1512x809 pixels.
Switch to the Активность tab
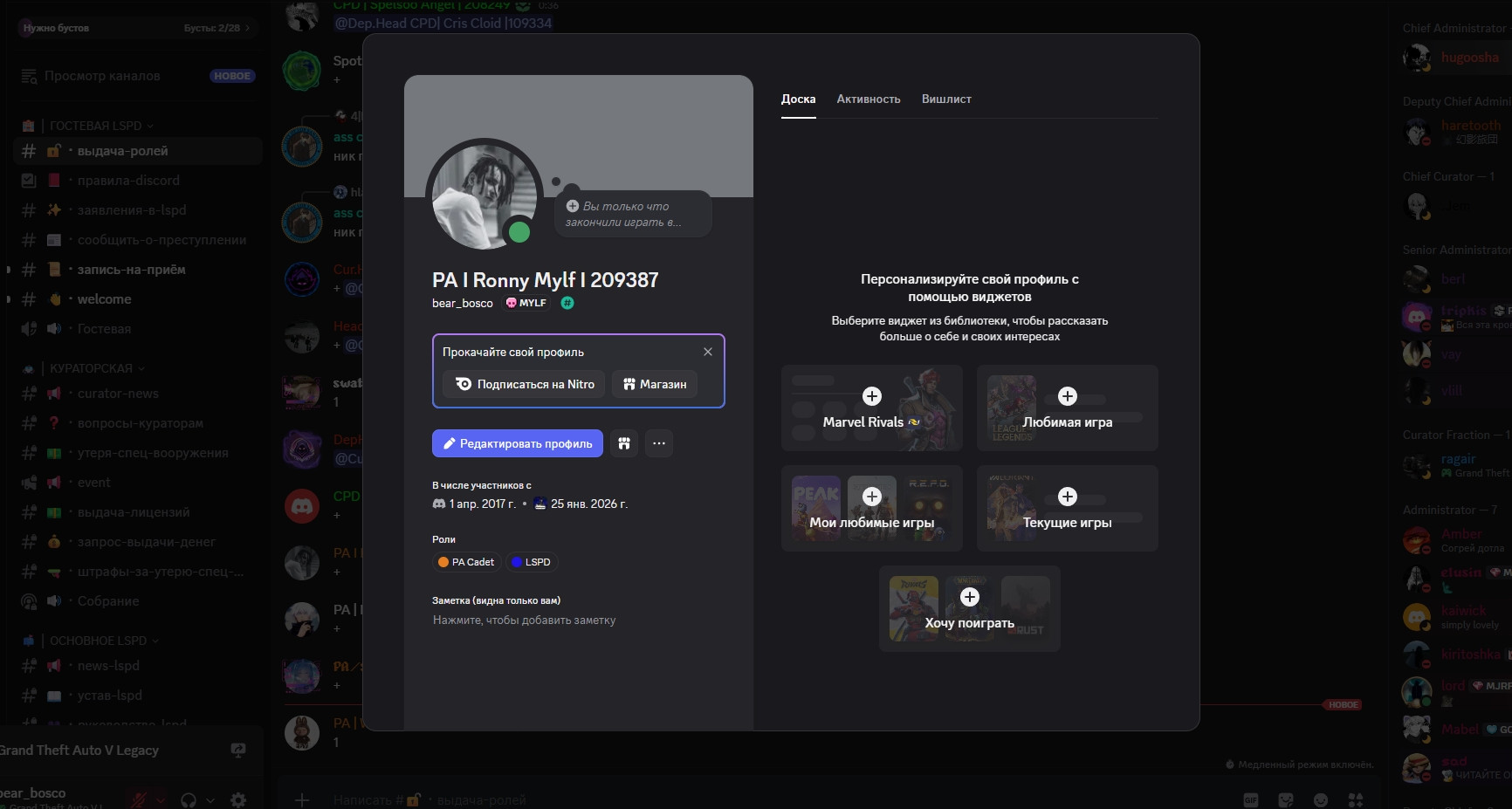(x=869, y=99)
